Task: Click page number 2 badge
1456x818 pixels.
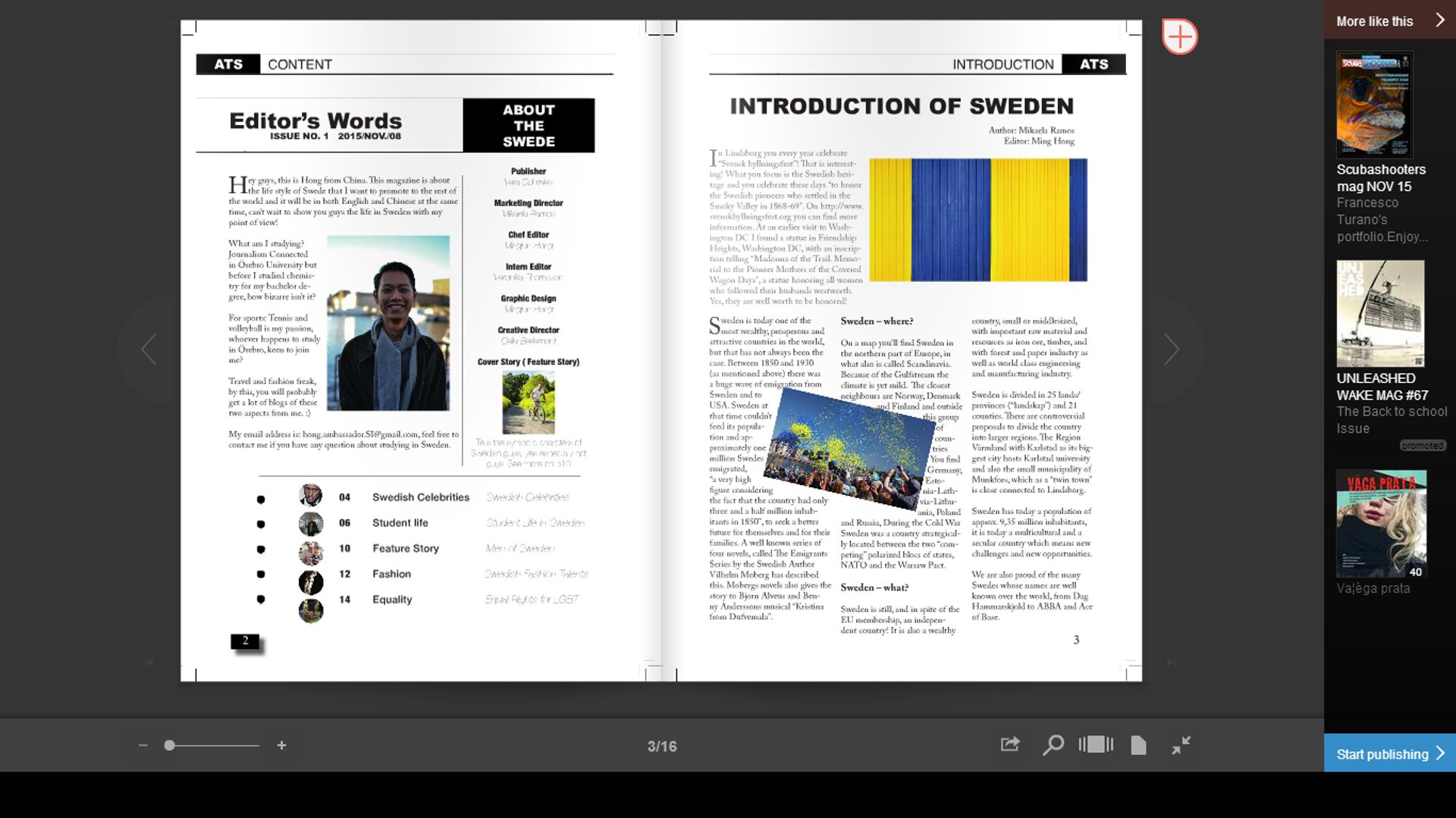Action: [245, 641]
